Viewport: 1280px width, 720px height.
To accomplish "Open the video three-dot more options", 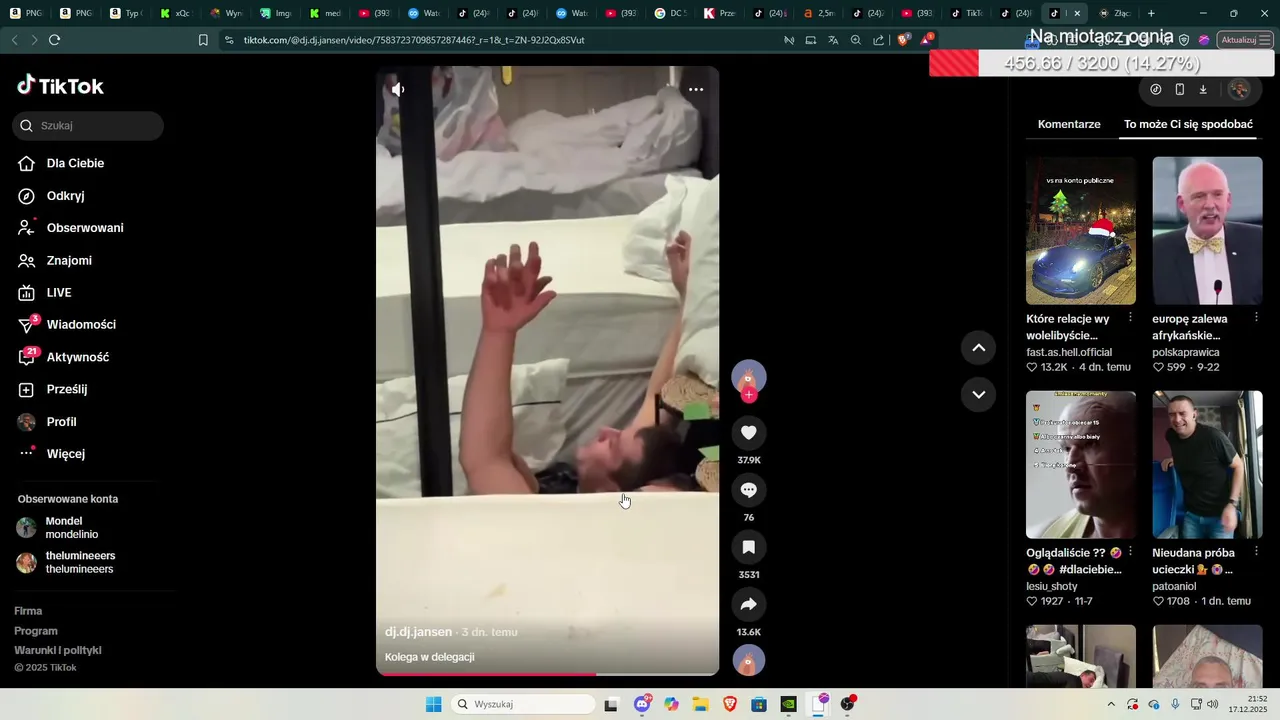I will point(696,90).
